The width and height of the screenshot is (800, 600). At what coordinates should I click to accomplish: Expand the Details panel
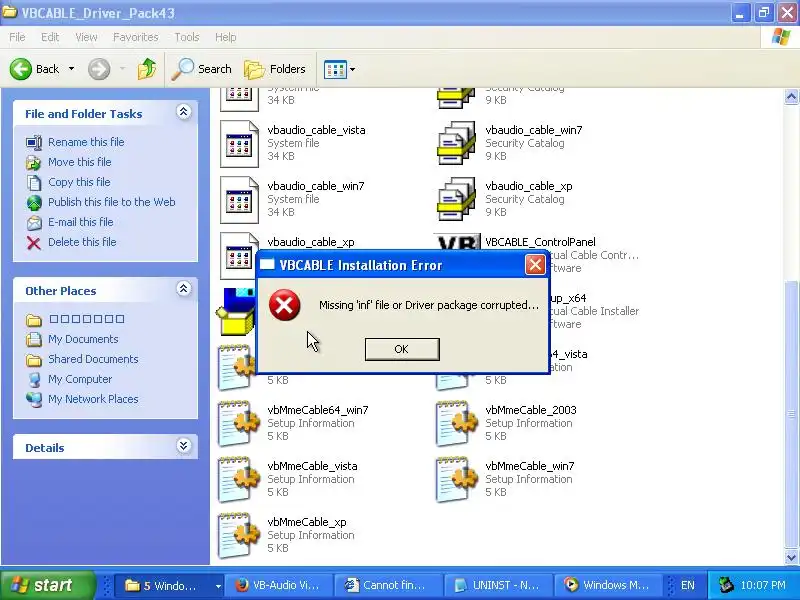pyautogui.click(x=184, y=446)
